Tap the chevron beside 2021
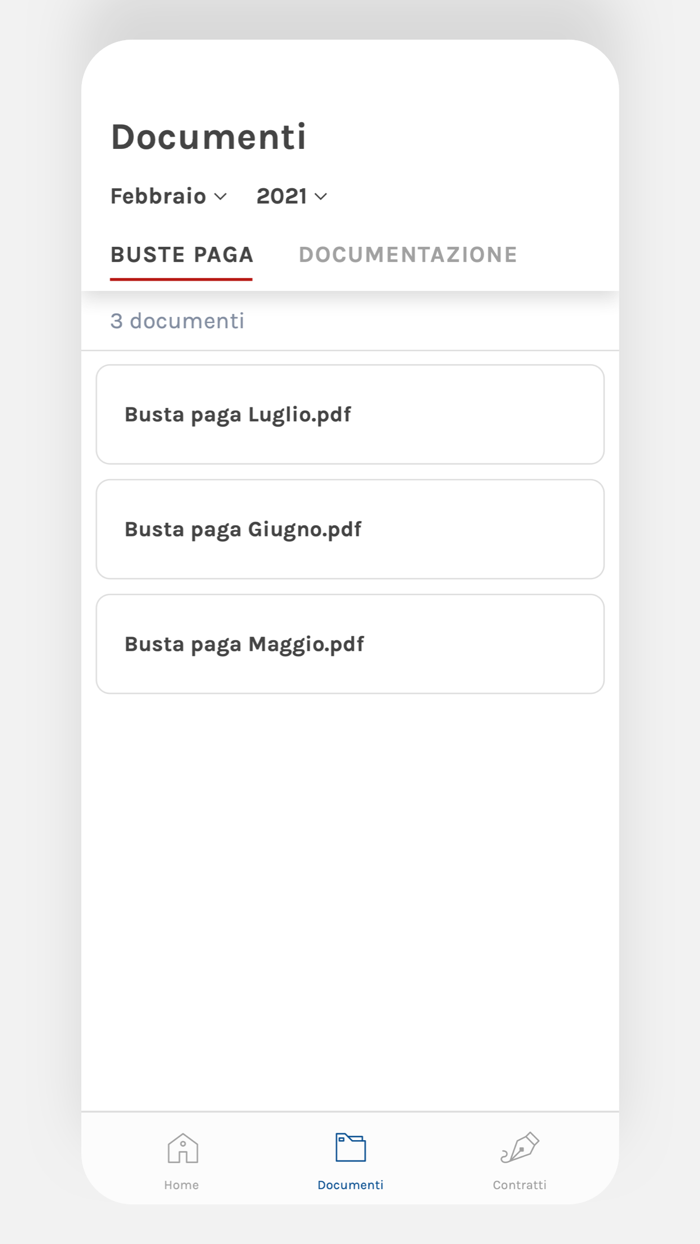 (321, 197)
